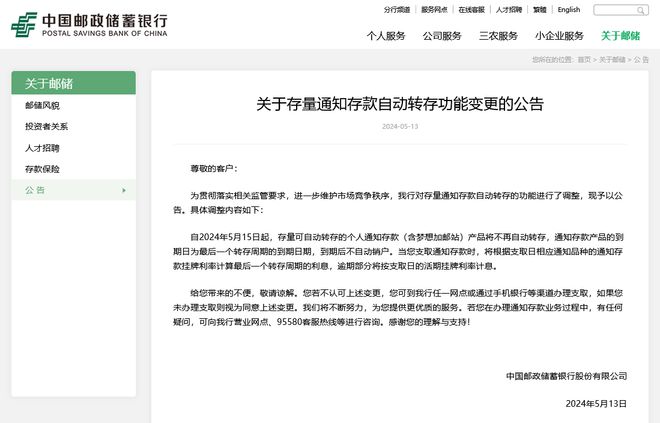The height and width of the screenshot is (423, 660).
Task: Switch to 繁體 version
Action: click(540, 10)
